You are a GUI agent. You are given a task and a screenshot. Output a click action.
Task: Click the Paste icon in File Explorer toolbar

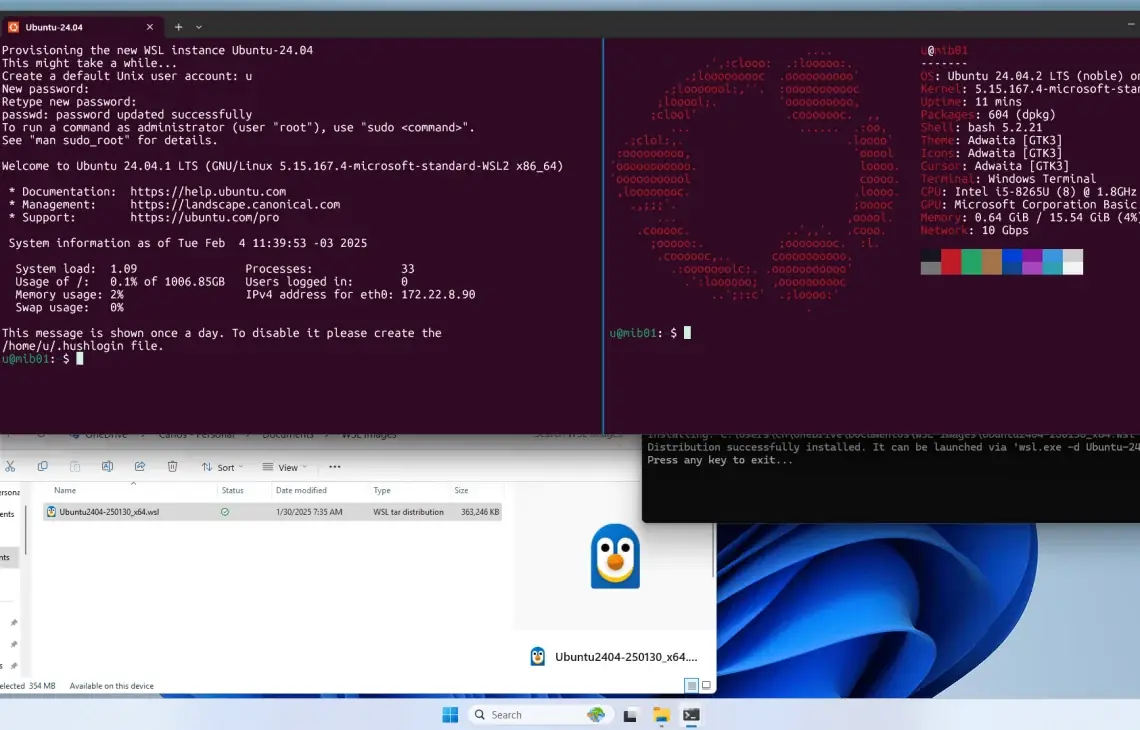(x=75, y=467)
